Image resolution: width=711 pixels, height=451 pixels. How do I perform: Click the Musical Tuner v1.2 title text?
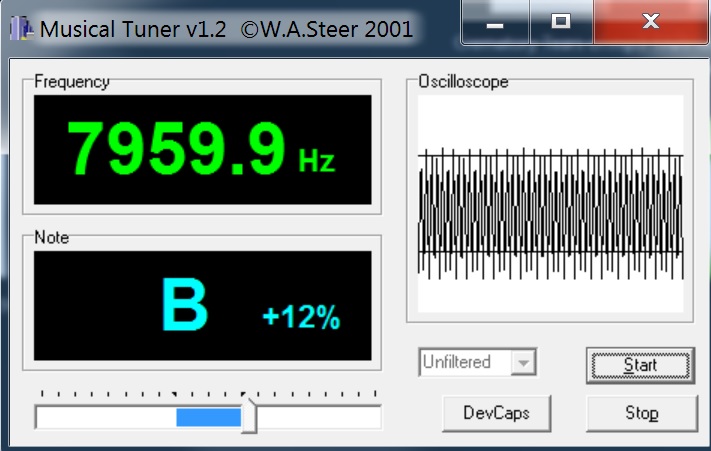point(226,29)
